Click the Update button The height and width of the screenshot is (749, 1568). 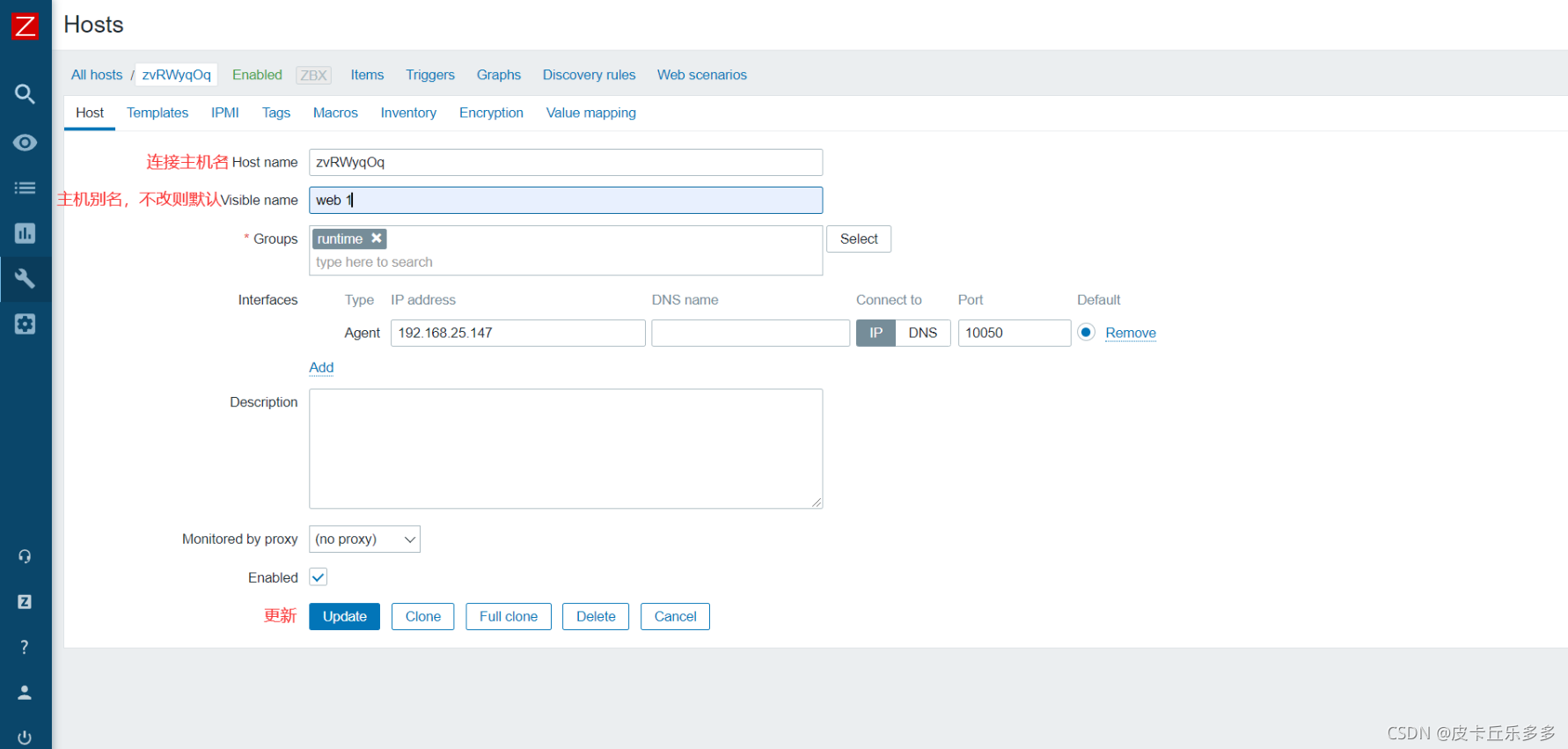[344, 616]
